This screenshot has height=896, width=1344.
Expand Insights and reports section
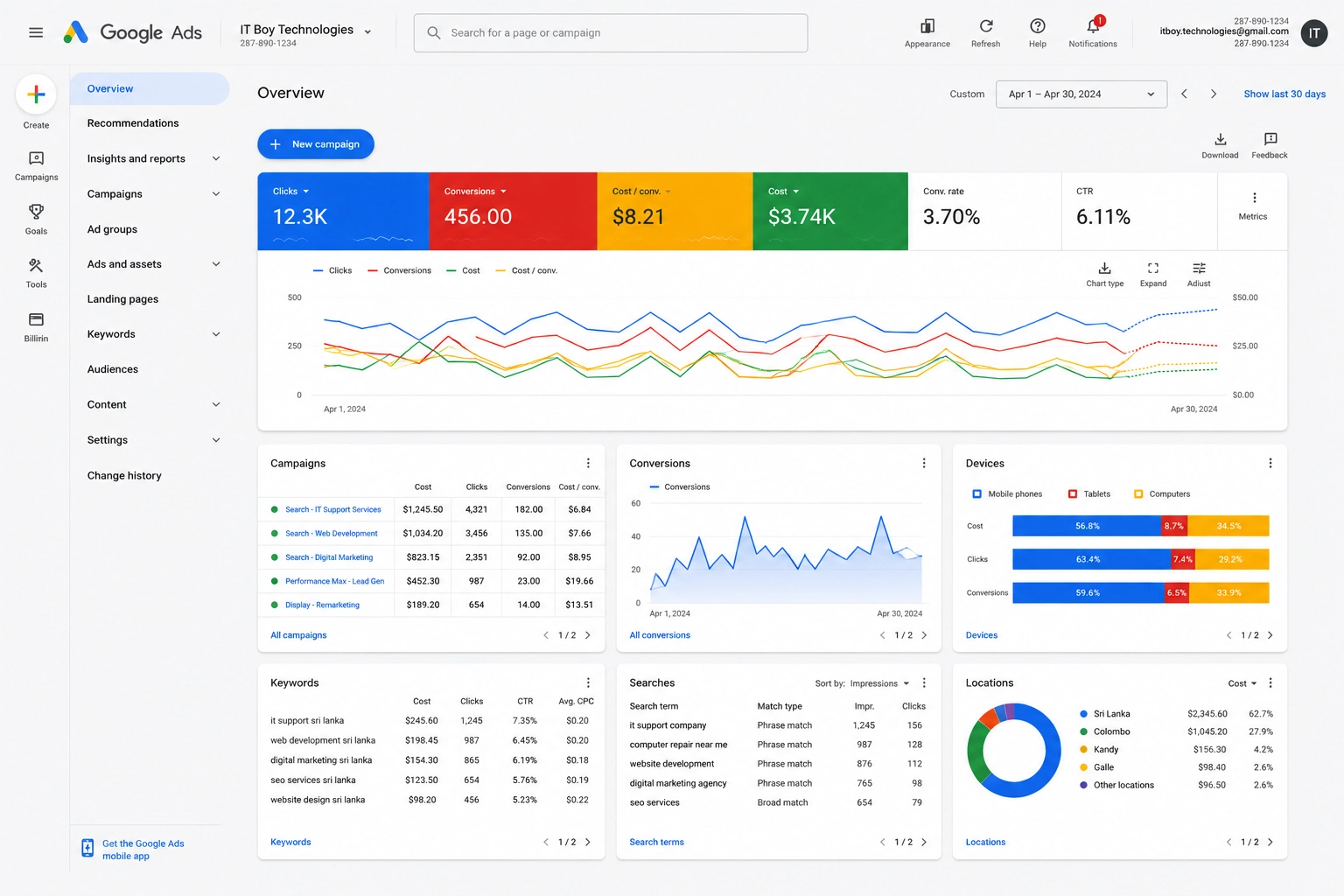click(216, 158)
